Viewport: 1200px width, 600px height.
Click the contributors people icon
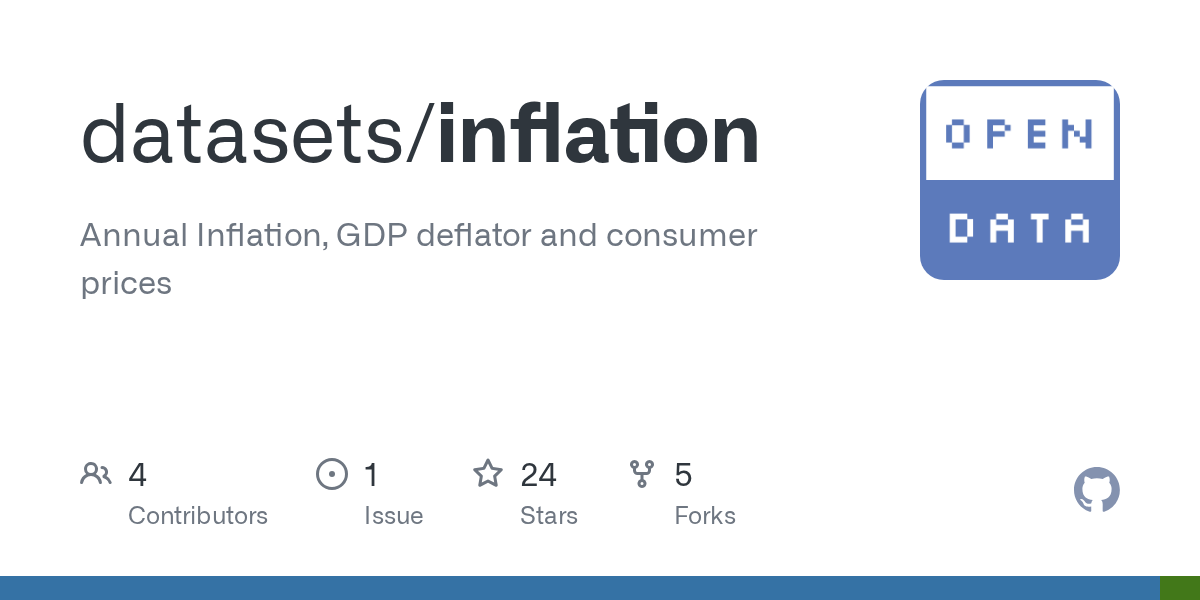[96, 474]
